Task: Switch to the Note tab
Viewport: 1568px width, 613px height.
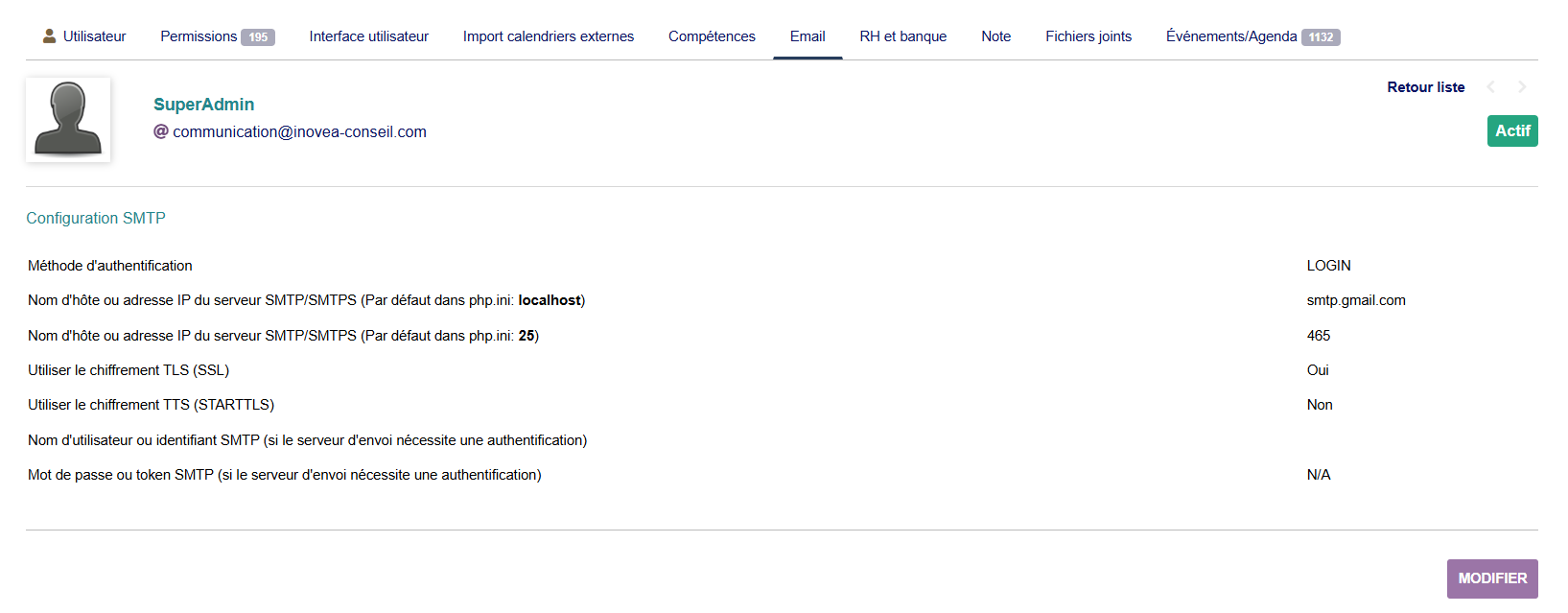Action: tap(995, 36)
